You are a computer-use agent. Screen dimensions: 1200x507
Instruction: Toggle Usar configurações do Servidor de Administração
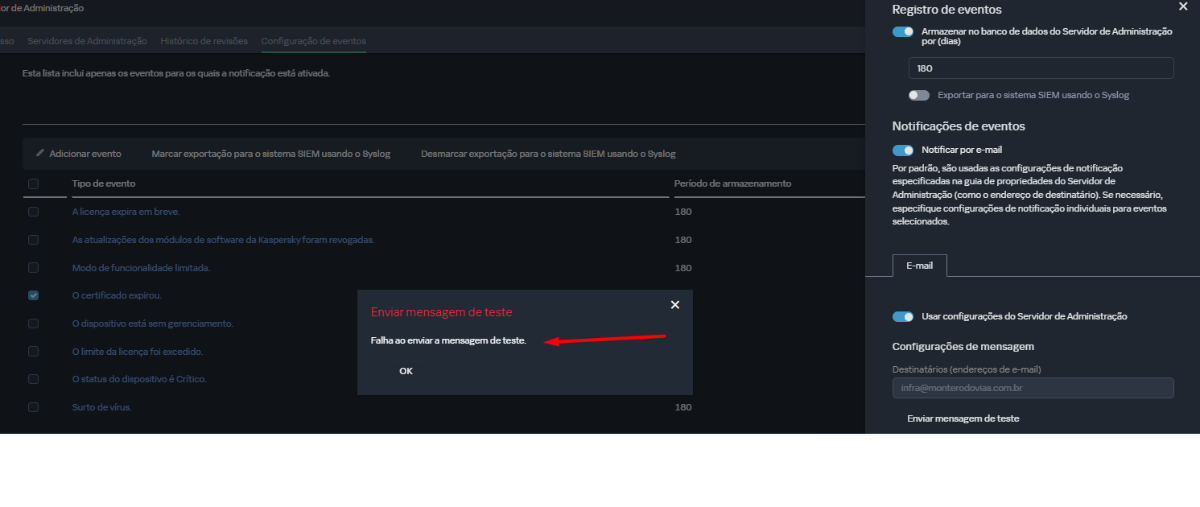(x=903, y=316)
